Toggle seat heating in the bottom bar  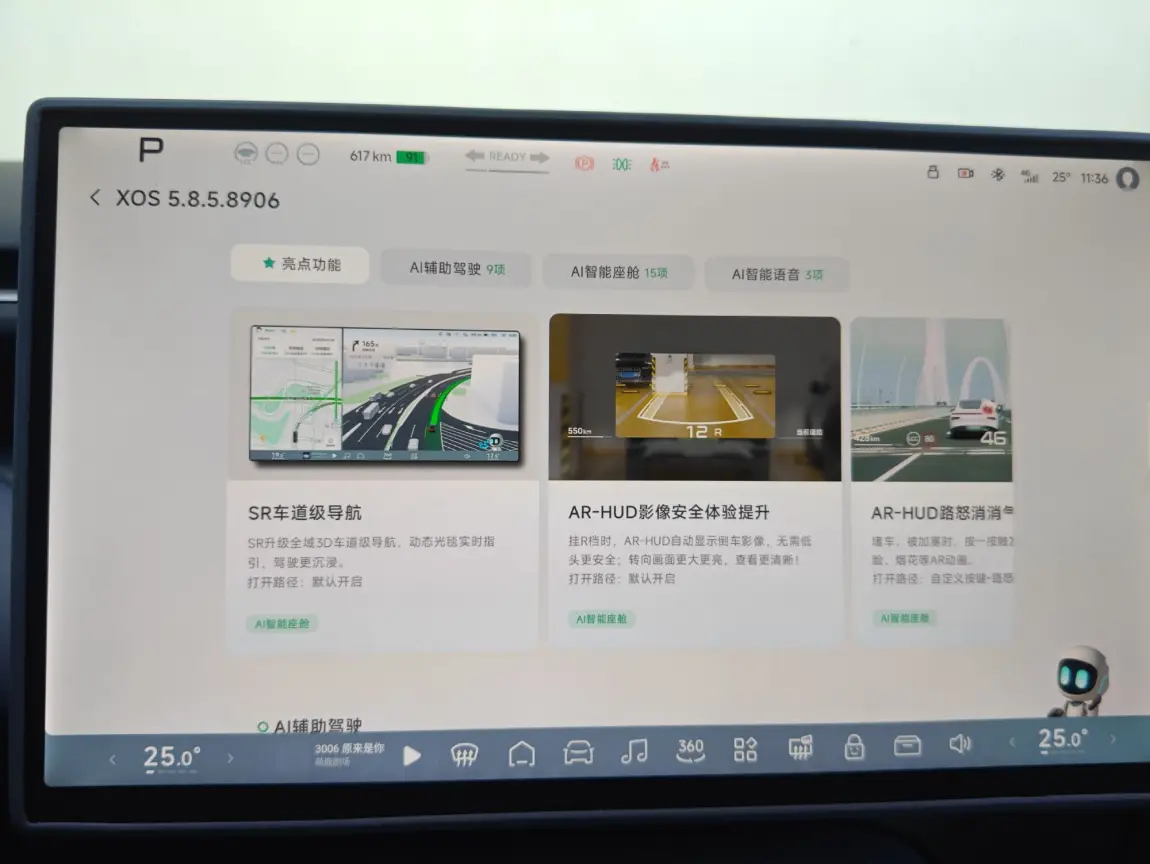(x=800, y=748)
